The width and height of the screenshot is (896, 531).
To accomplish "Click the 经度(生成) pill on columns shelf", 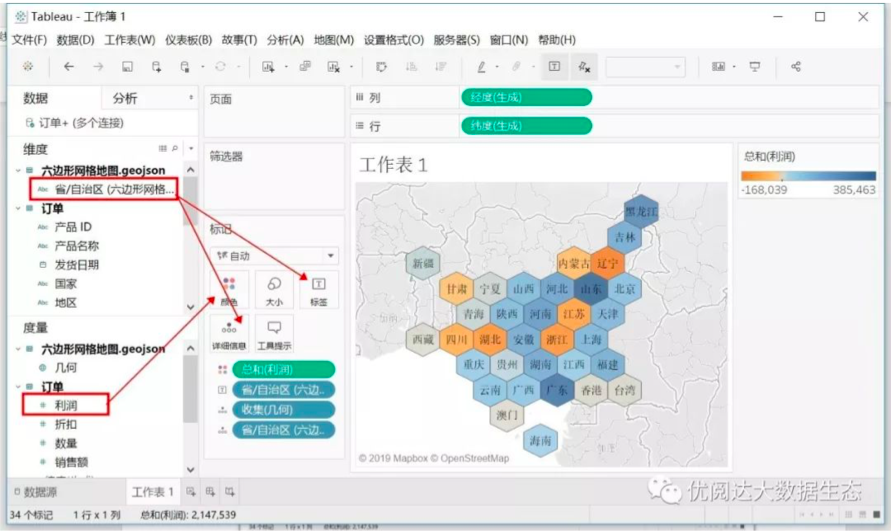I will (526, 97).
